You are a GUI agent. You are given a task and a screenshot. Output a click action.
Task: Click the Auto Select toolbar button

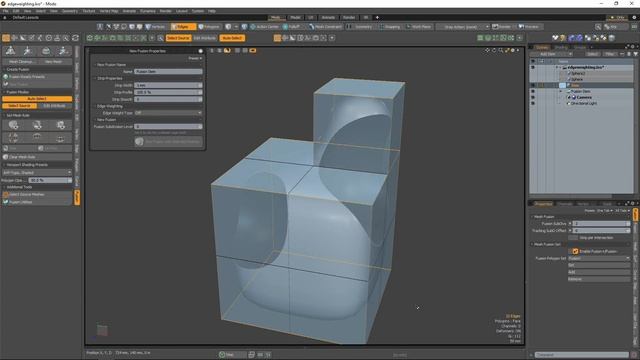coord(232,38)
